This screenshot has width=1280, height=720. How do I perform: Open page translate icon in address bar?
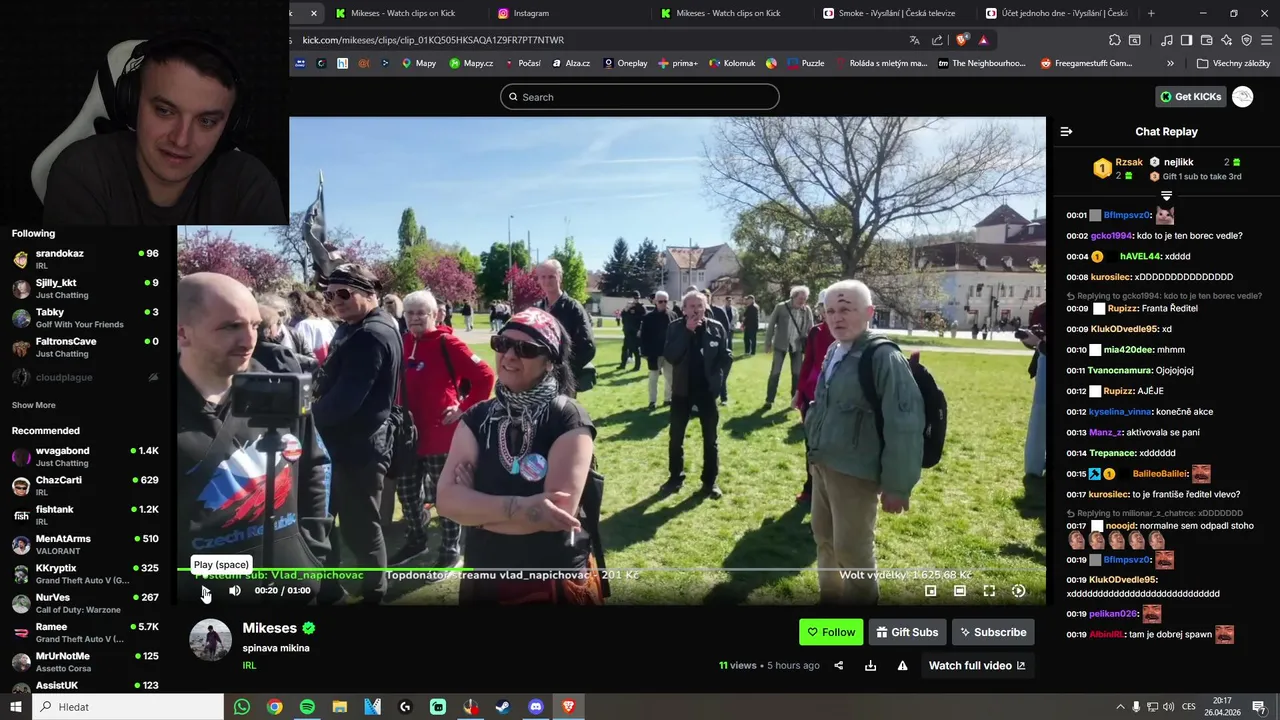[x=914, y=40]
